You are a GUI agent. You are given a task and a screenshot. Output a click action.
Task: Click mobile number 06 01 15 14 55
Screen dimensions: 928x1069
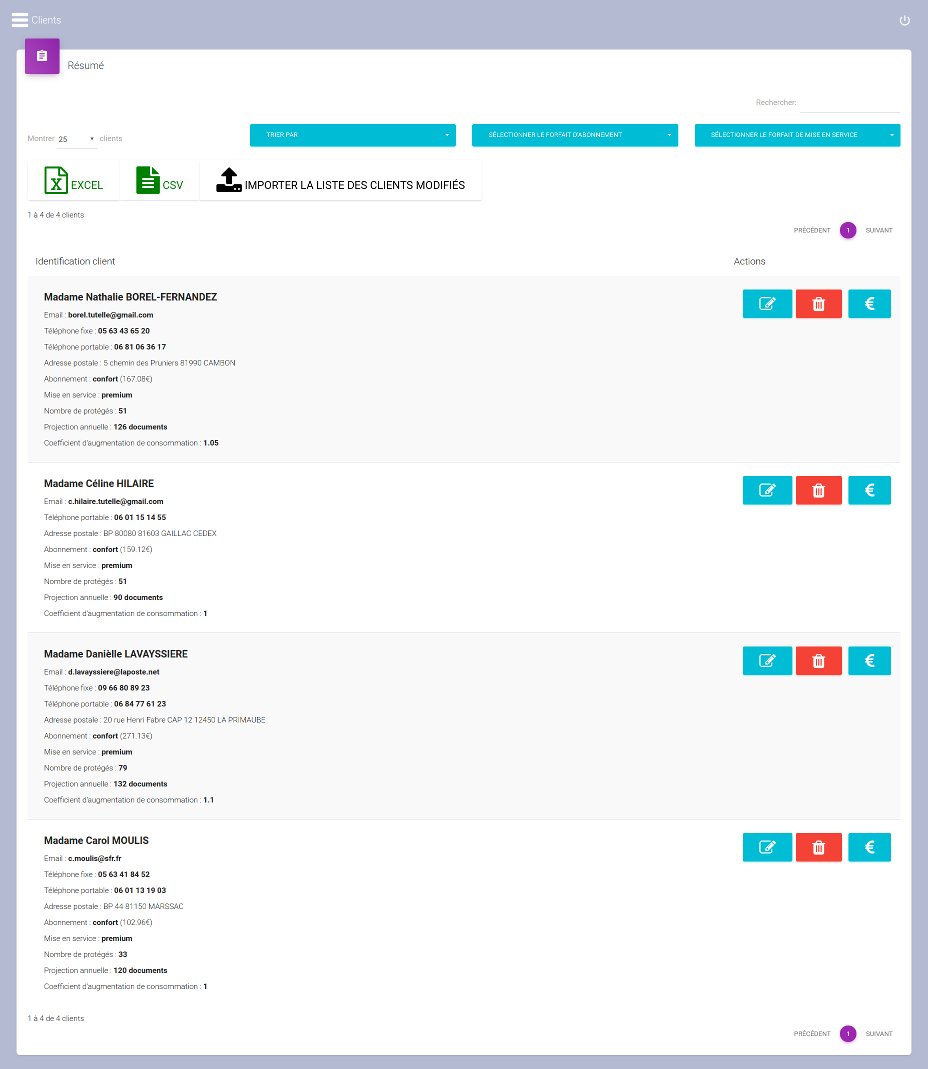140,517
